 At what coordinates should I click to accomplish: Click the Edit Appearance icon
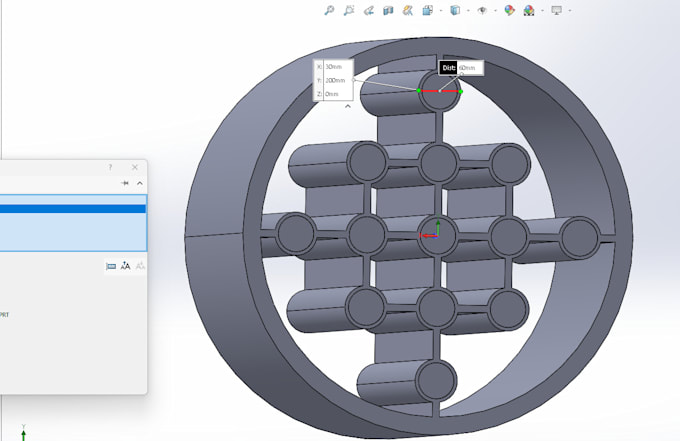click(x=510, y=10)
